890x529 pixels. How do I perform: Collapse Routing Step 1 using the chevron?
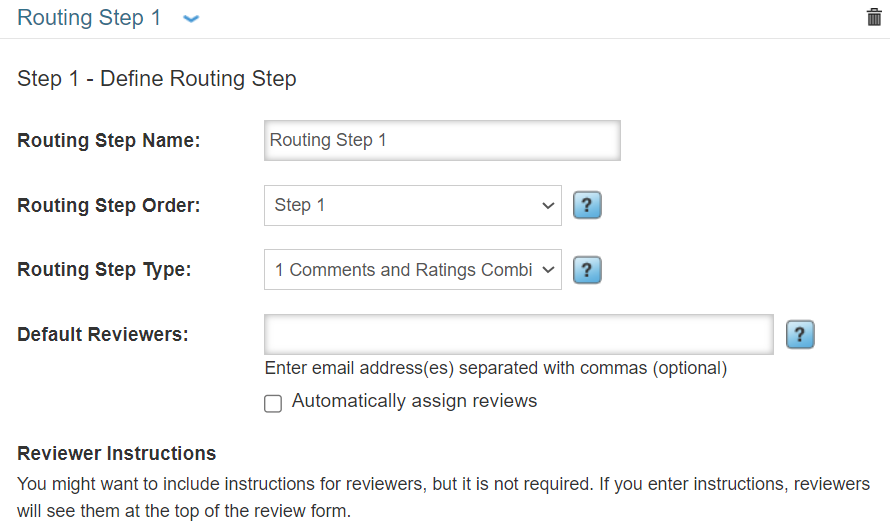click(x=192, y=19)
